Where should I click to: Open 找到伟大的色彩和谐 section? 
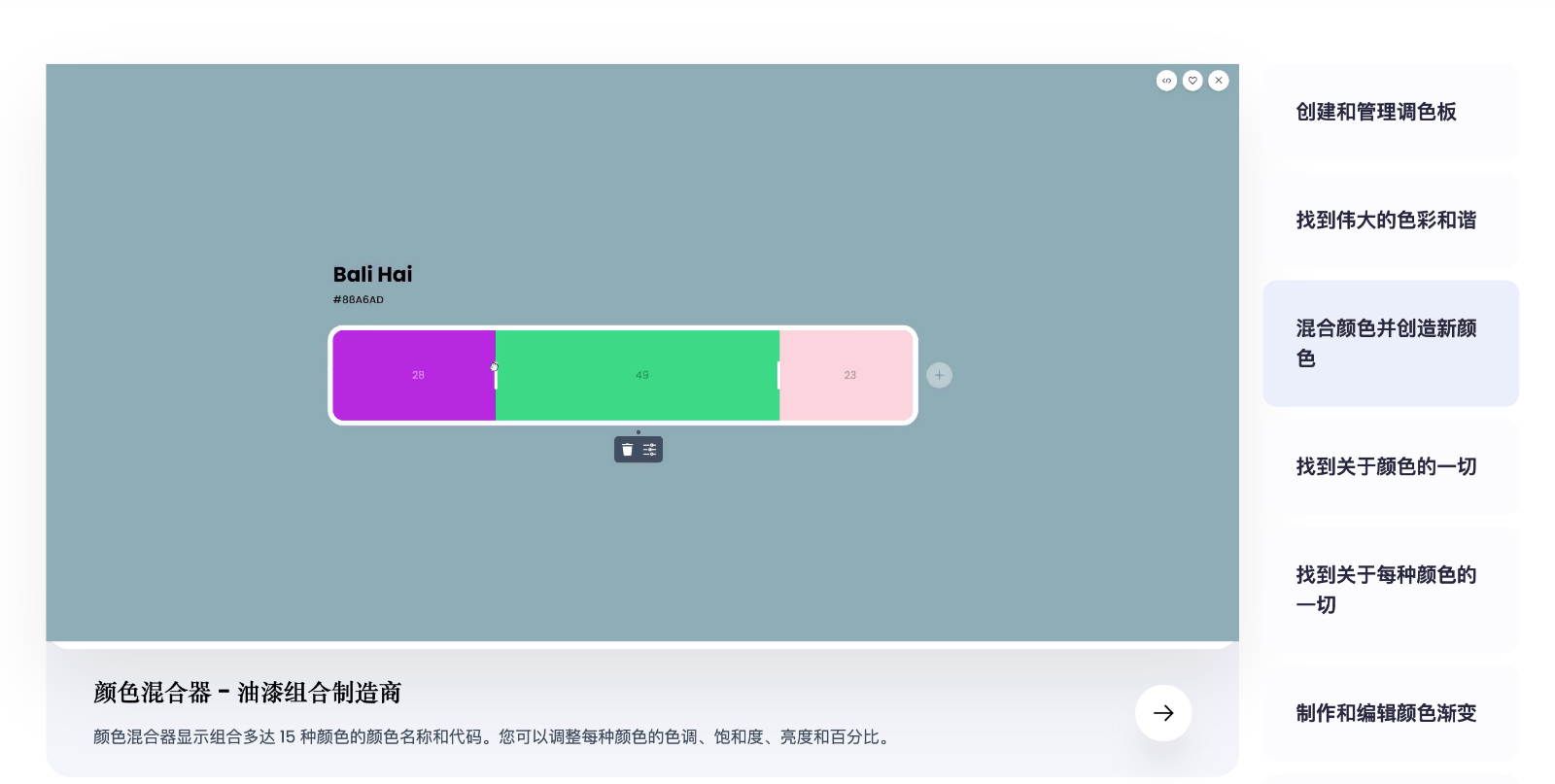[1385, 221]
